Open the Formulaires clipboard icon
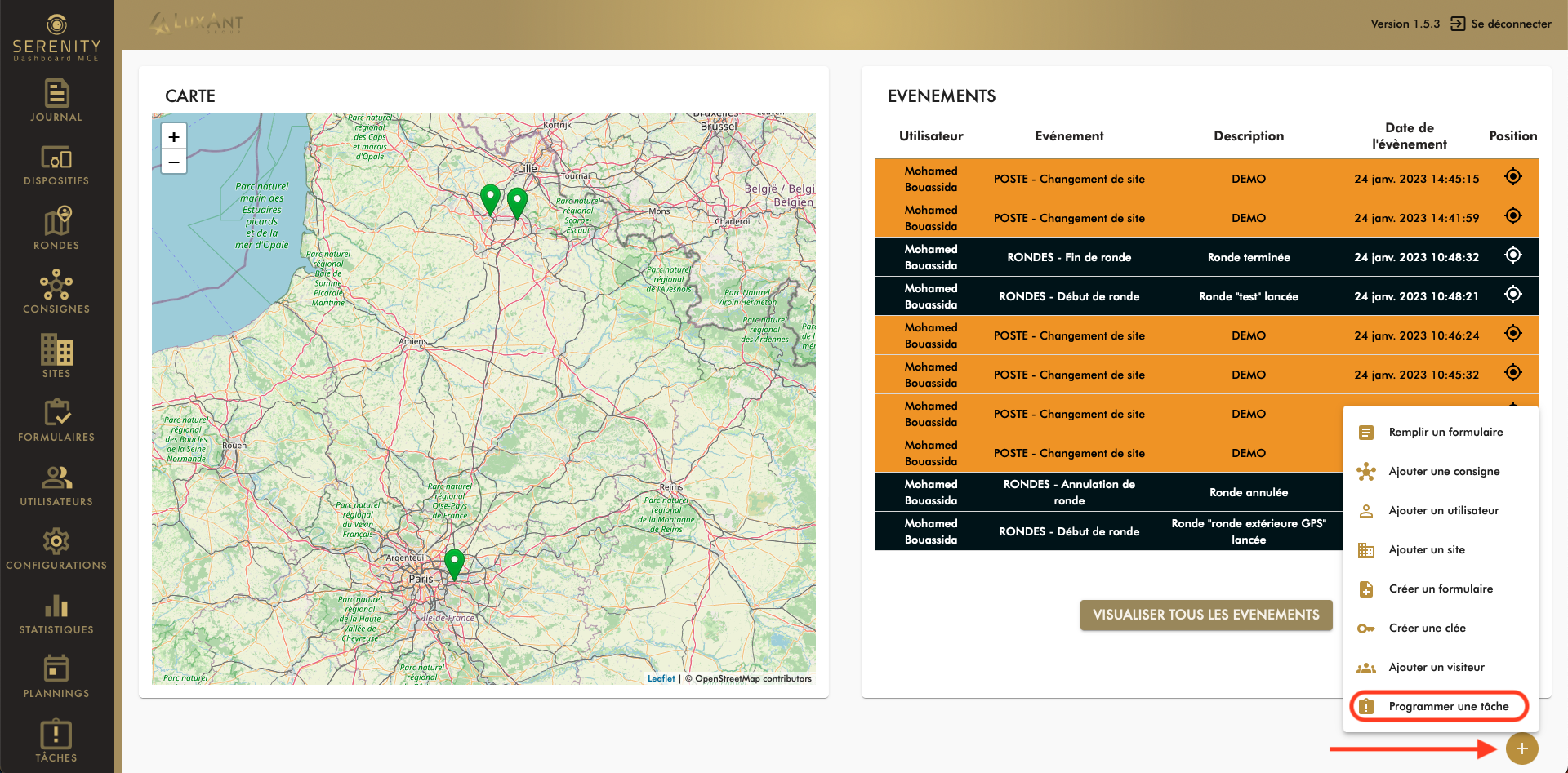The height and width of the screenshot is (773, 1568). [x=56, y=420]
